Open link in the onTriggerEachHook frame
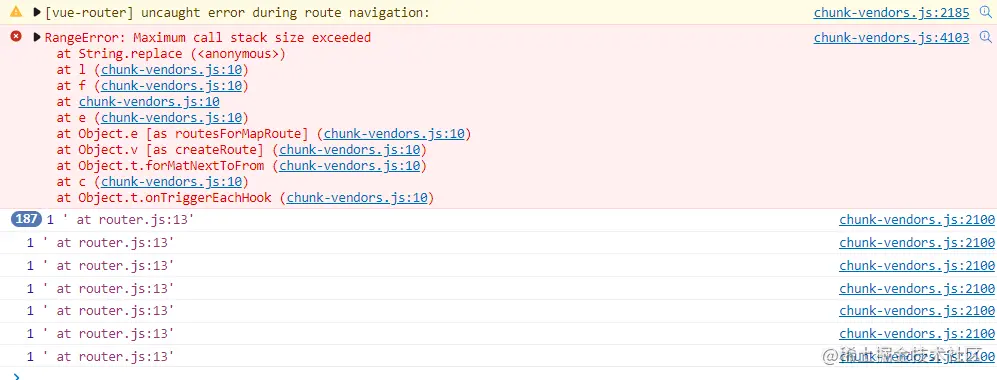 (357, 198)
